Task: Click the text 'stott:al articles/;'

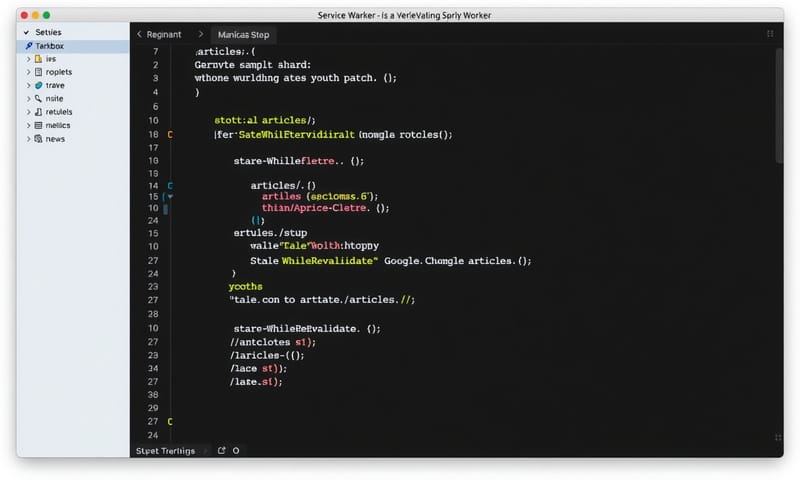Action: point(265,120)
